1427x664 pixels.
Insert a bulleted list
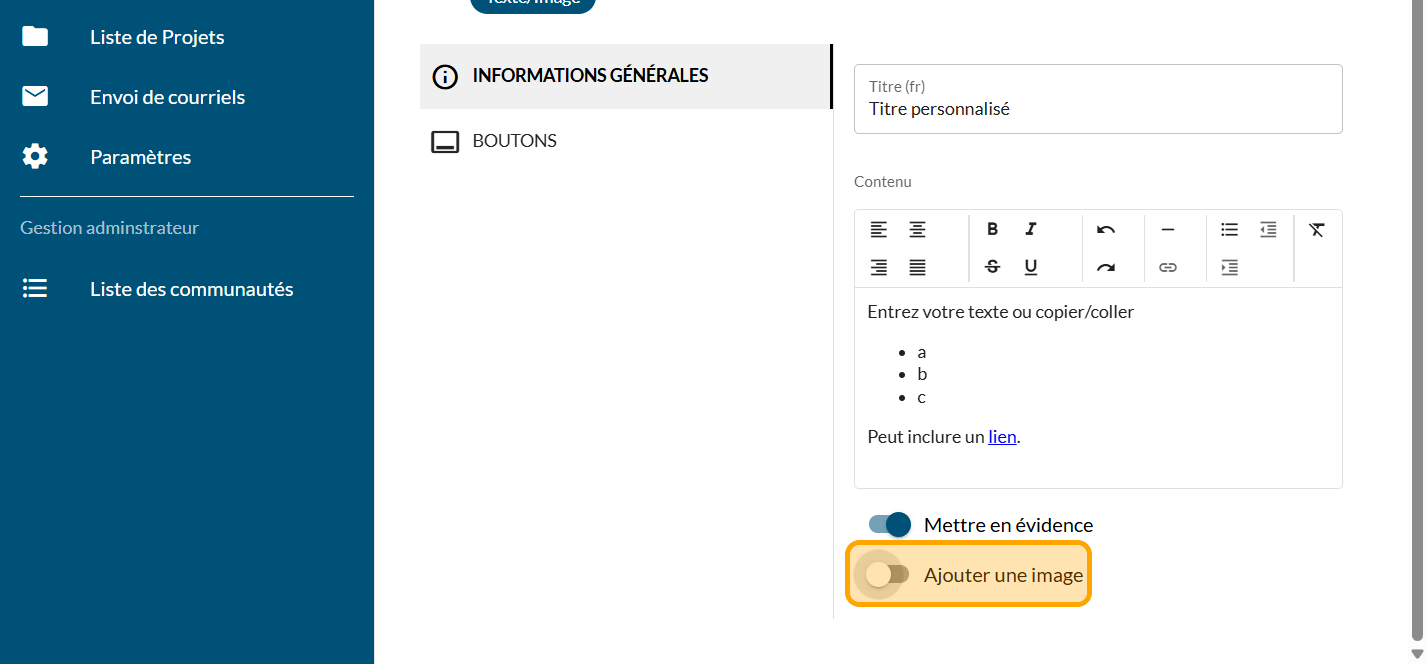pos(1229,229)
